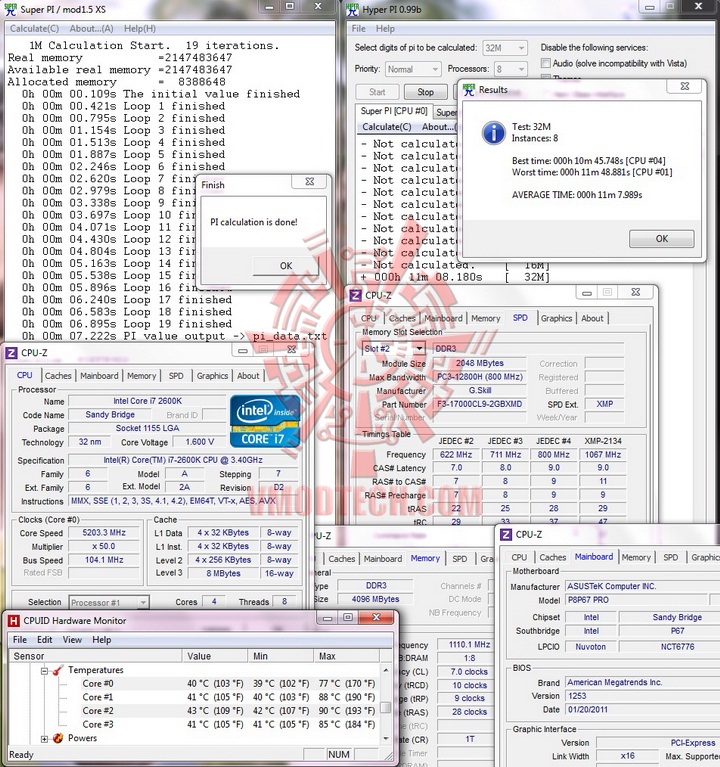
Task: Switch to Super PI [CPU #0] tab
Action: [x=394, y=111]
